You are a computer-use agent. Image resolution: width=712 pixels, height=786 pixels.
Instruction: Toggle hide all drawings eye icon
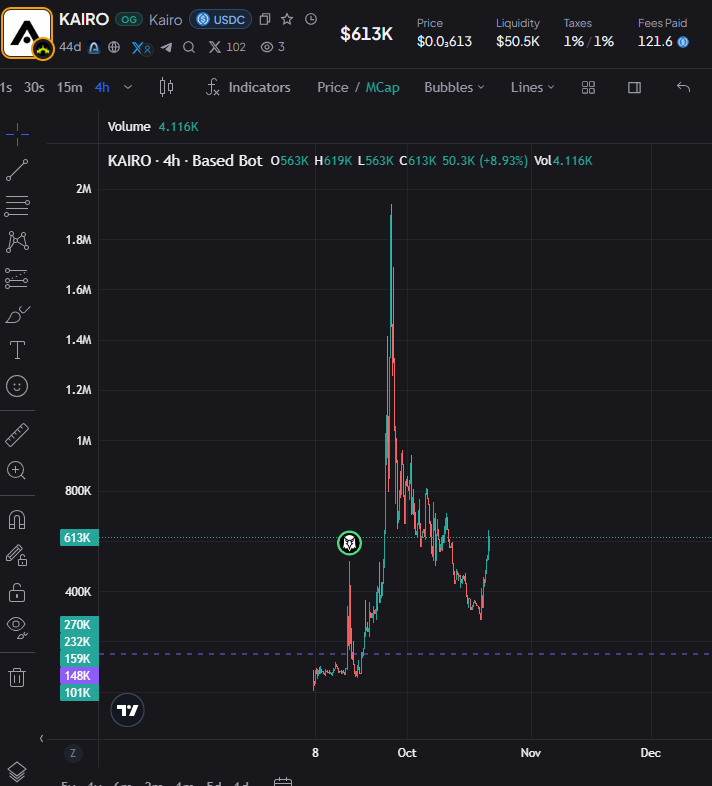17,627
